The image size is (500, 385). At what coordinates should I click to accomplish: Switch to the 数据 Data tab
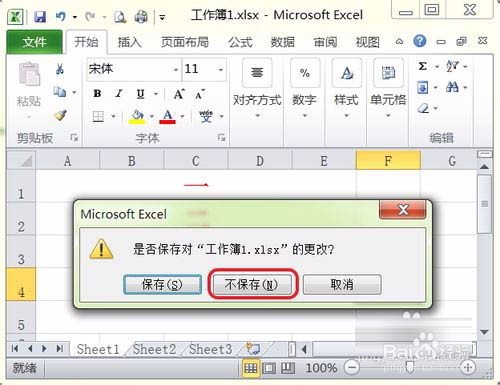tap(283, 42)
